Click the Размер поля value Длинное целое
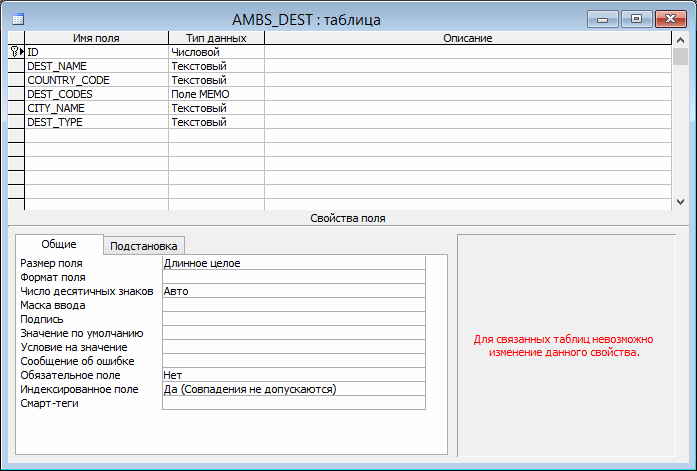Screen dimensions: 697x471 tap(294, 263)
